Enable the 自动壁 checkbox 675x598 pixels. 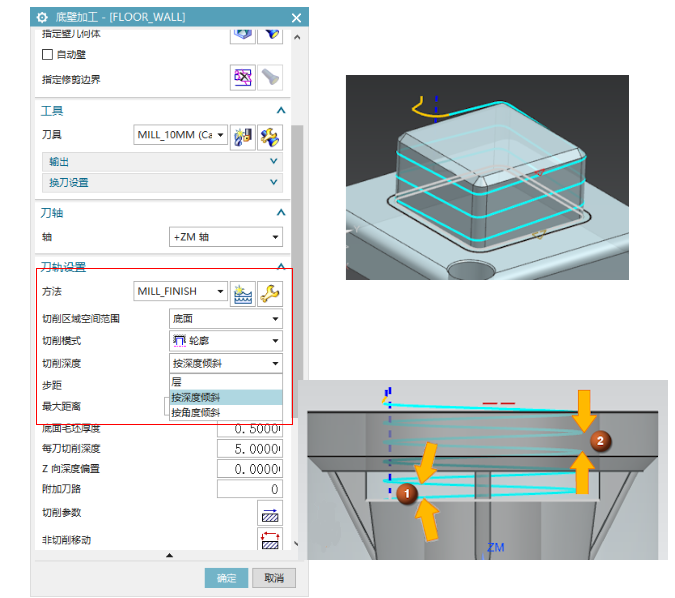(x=47, y=54)
